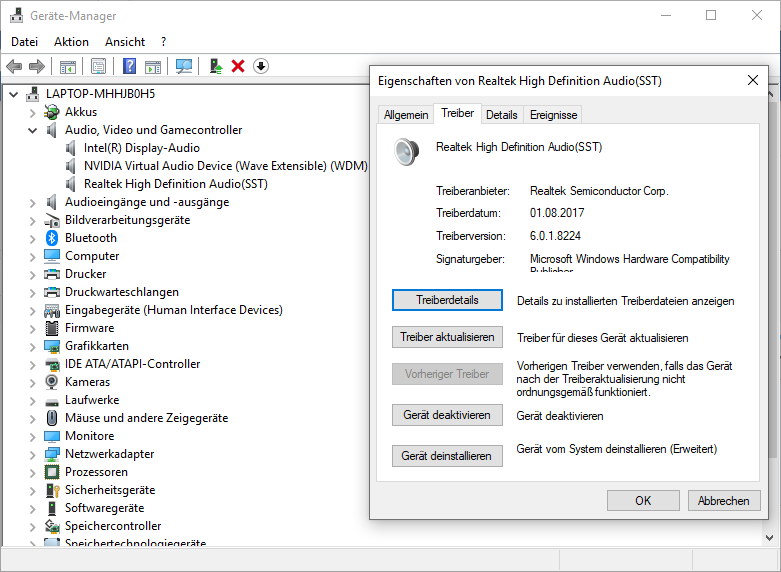Switch to the Allgemein tab
This screenshot has width=781, height=572.
point(406,115)
